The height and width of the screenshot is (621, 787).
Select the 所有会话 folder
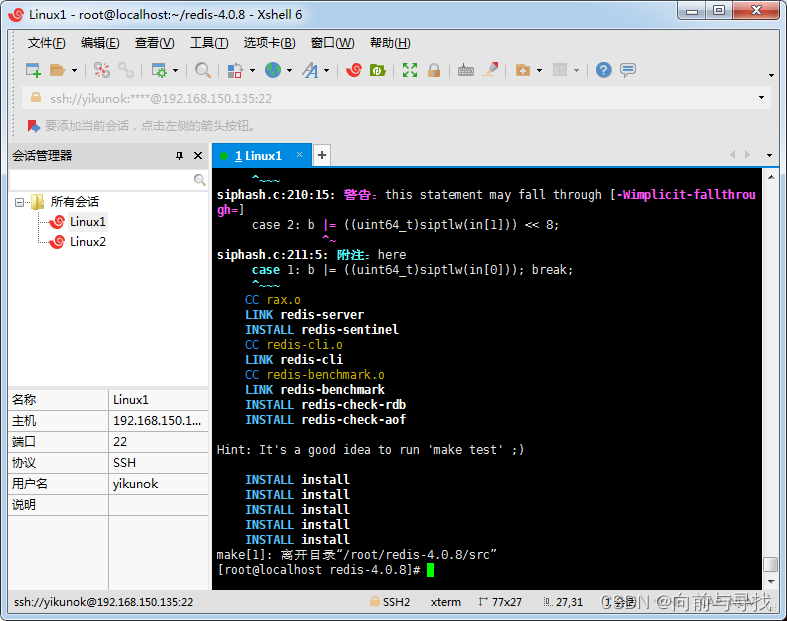click(x=74, y=202)
